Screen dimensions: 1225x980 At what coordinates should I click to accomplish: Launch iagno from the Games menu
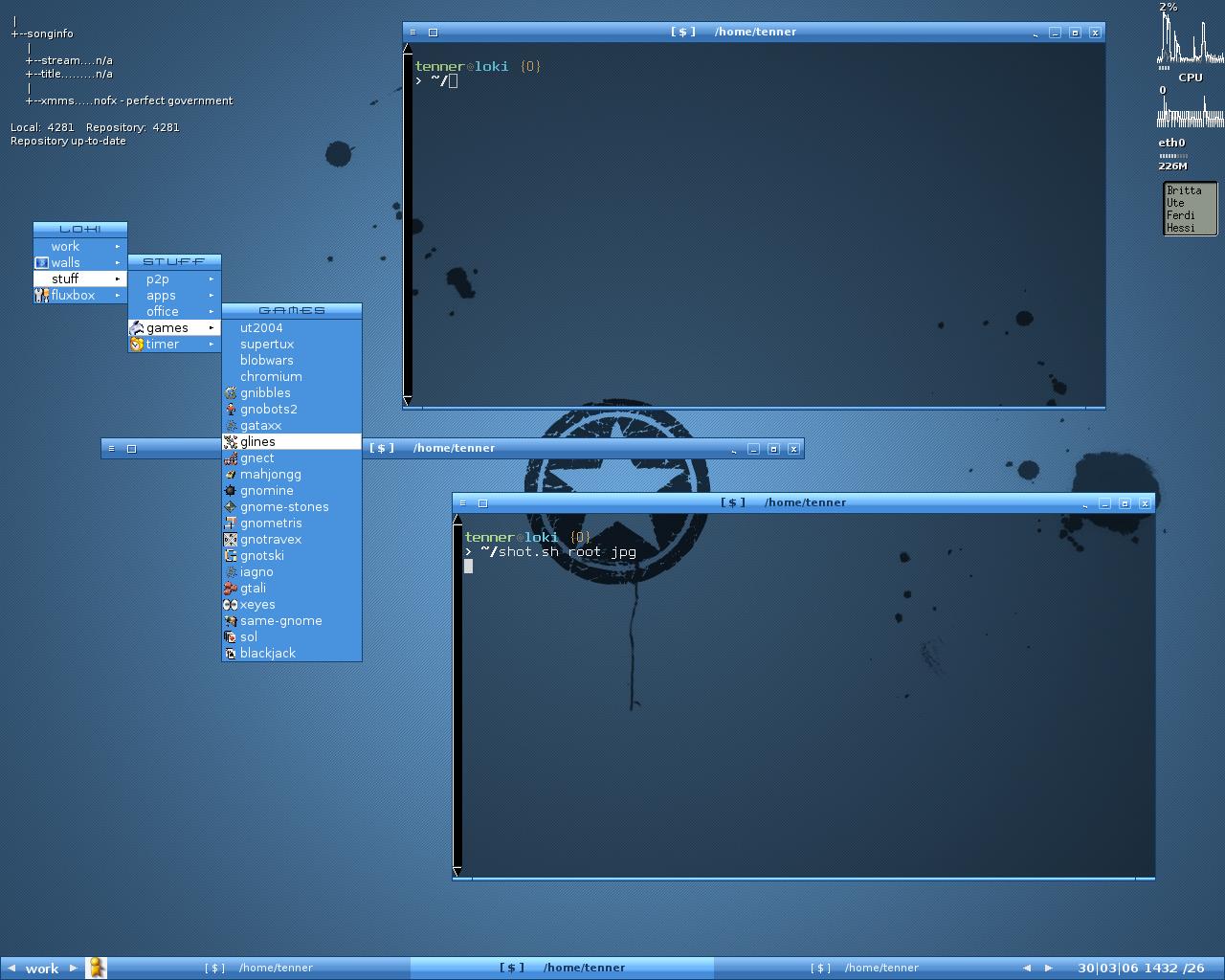click(292, 571)
